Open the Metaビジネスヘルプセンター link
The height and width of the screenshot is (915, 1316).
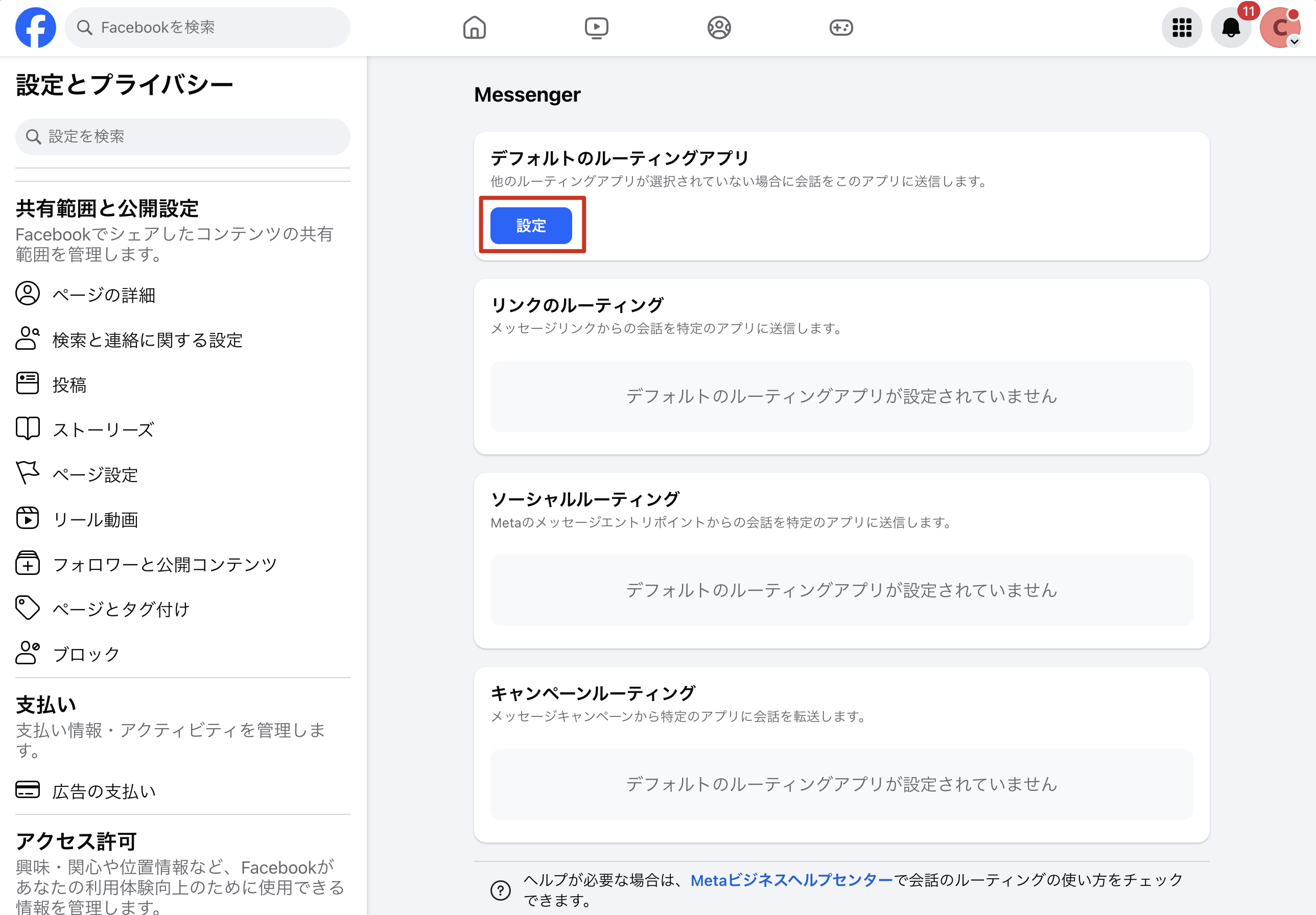tap(791, 880)
